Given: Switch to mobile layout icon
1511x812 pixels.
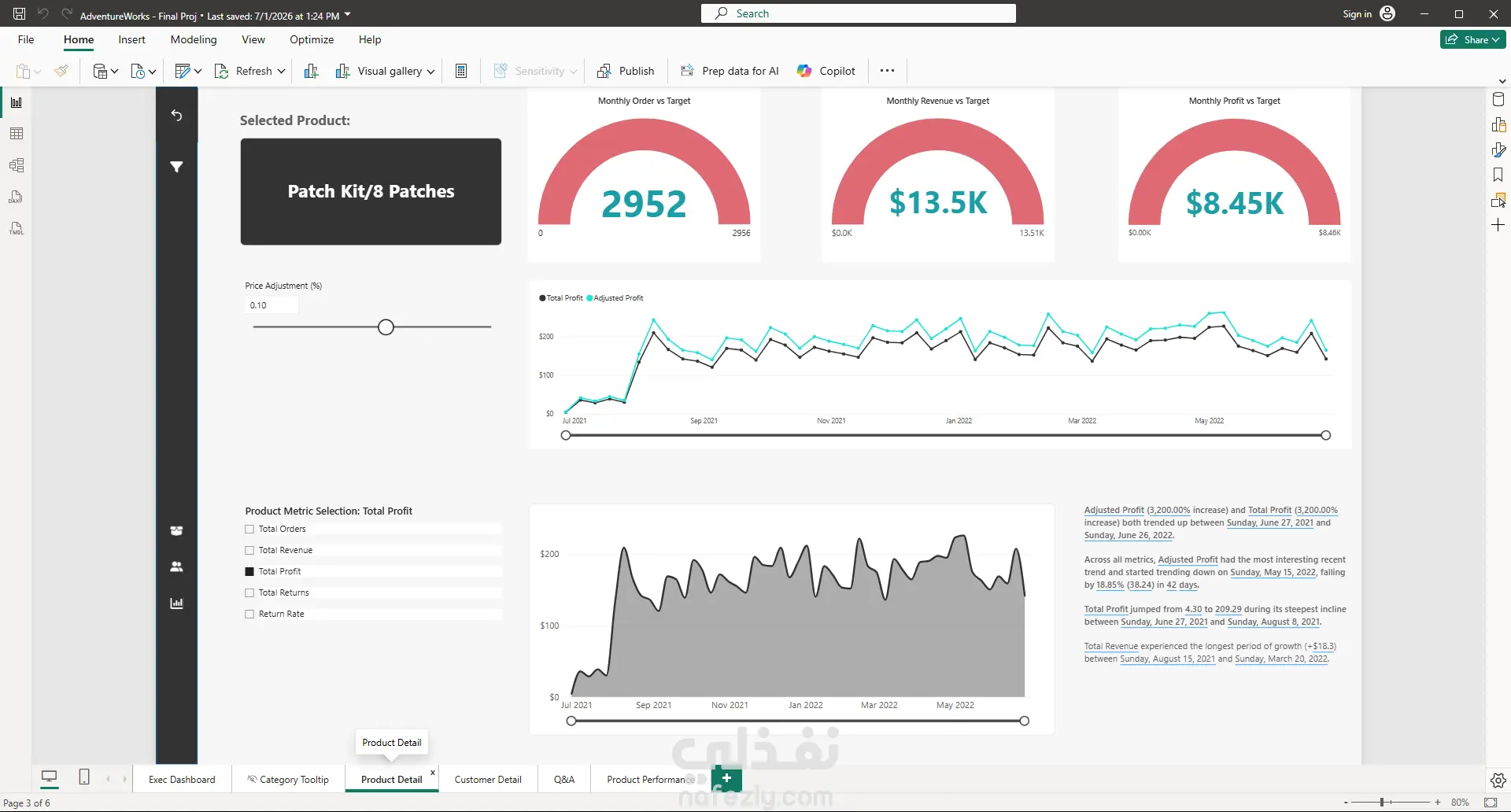Looking at the screenshot, I should pyautogui.click(x=84, y=777).
